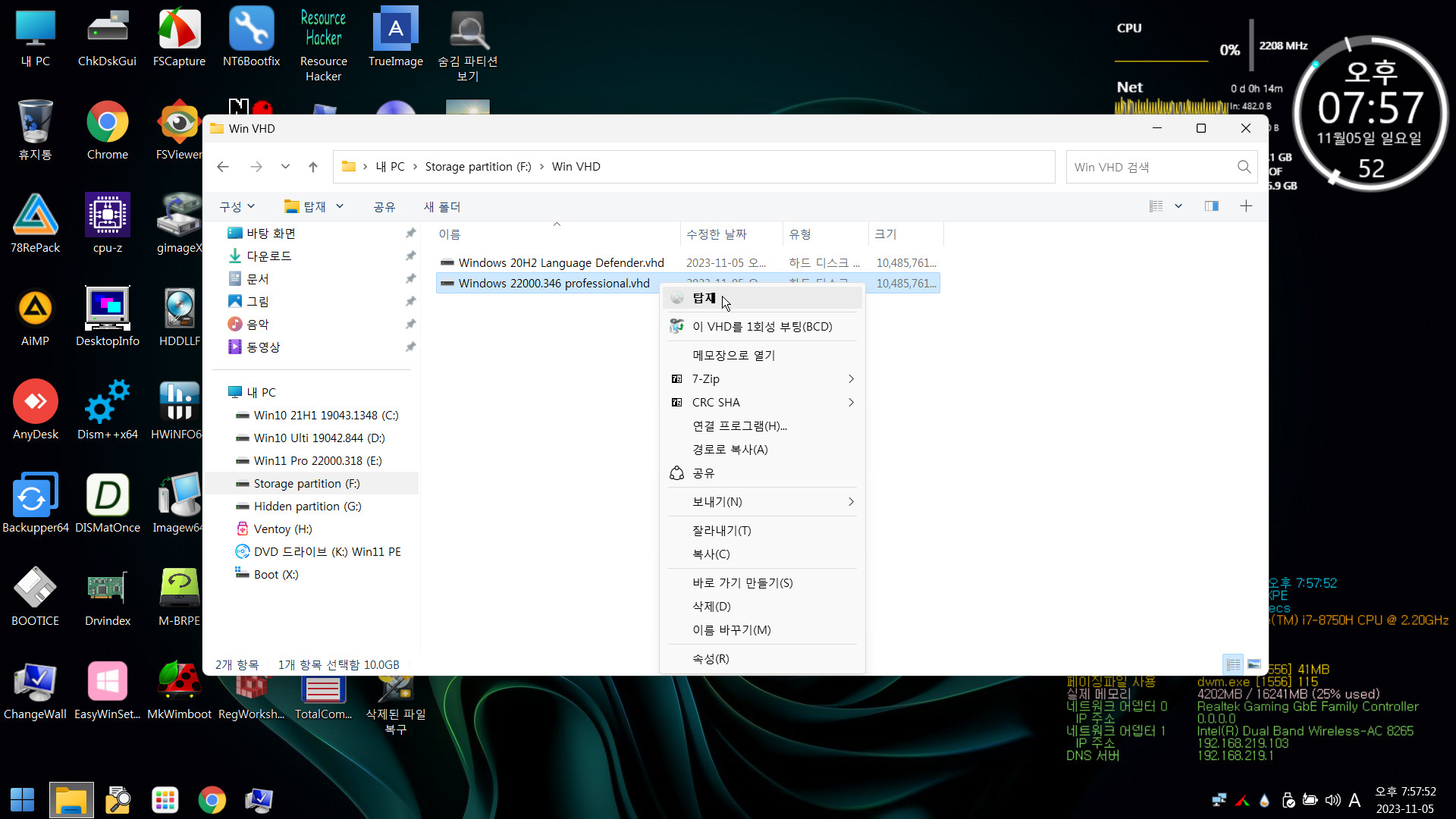Open ChangeWall desktop icon
The height and width of the screenshot is (819, 1456).
point(36,690)
